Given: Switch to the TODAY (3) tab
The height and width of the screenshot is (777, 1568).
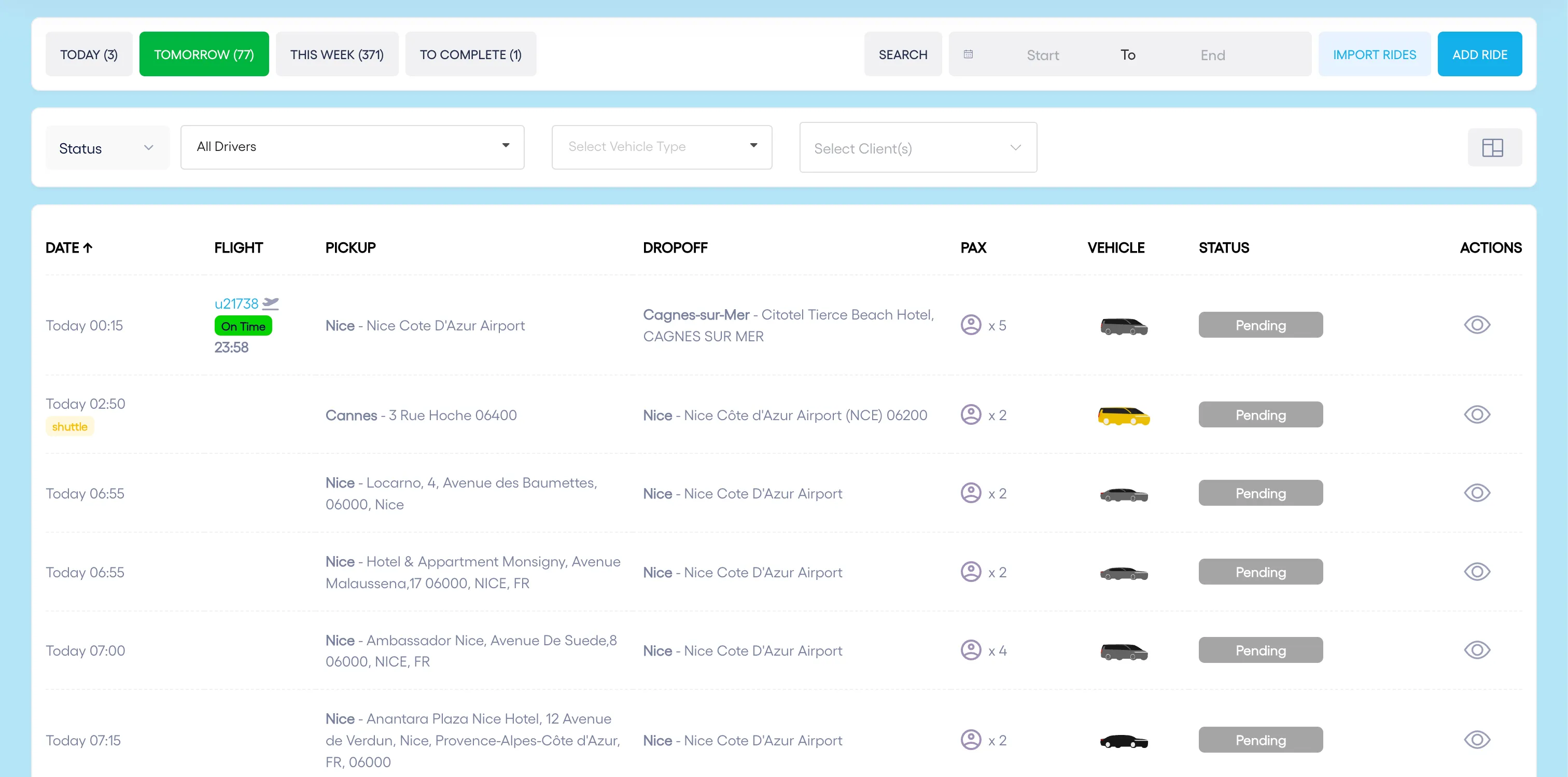Looking at the screenshot, I should (x=89, y=54).
